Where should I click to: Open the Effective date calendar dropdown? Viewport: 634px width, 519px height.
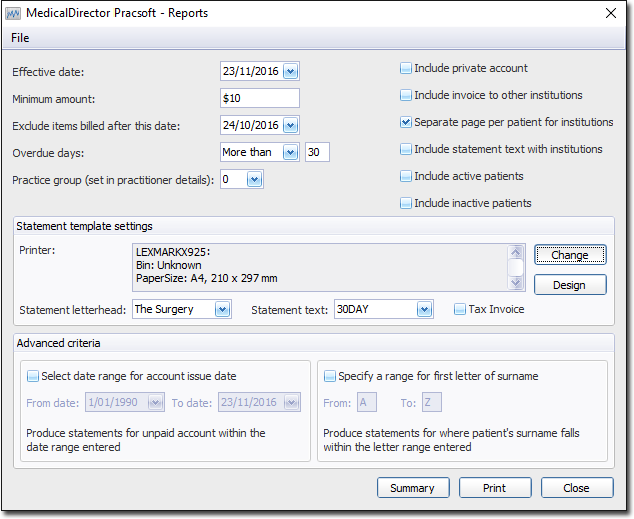pyautogui.click(x=290, y=71)
